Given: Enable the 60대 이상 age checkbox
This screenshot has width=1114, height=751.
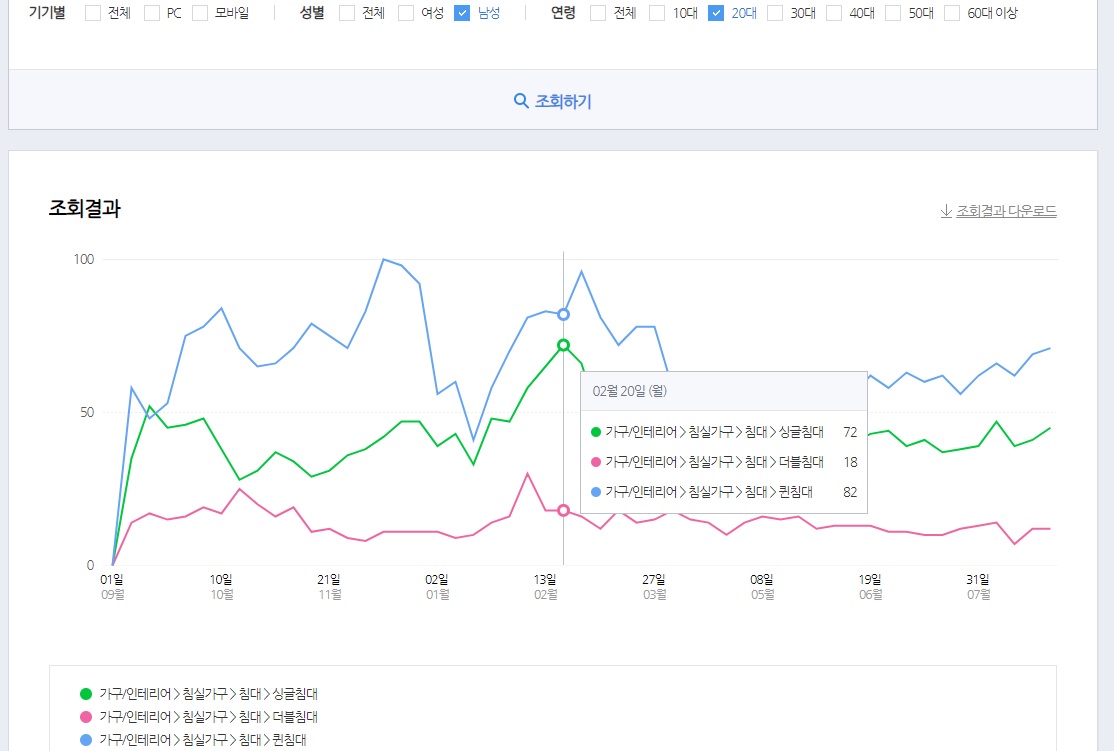Looking at the screenshot, I should 952,13.
